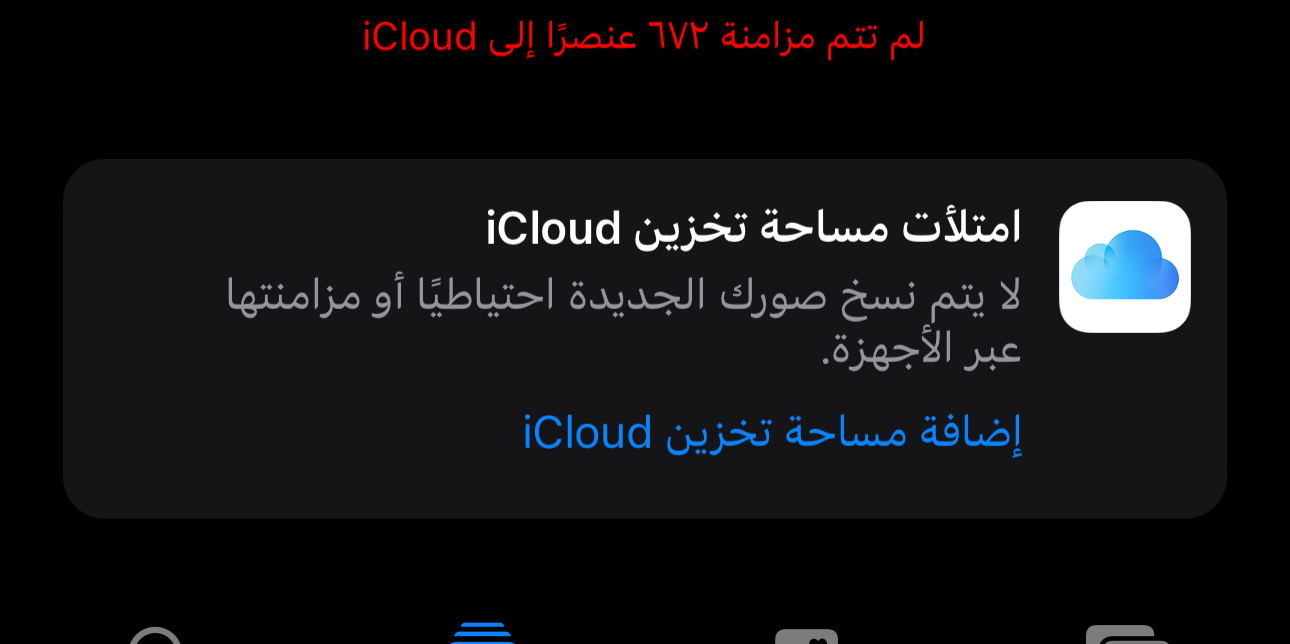This screenshot has height=644, width=1290.
Task: Click the word iCloud in the bold title
Action: click(x=555, y=228)
